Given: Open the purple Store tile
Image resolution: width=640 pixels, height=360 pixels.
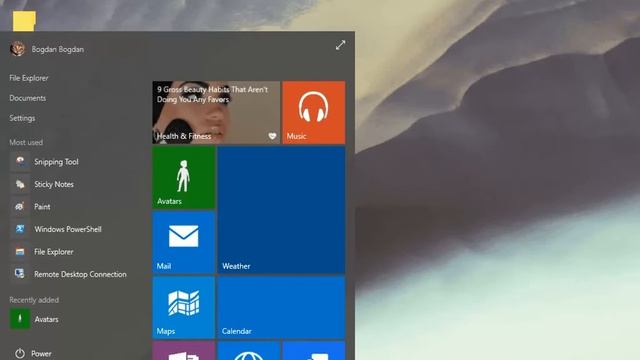Looking at the screenshot, I should pos(184,351).
